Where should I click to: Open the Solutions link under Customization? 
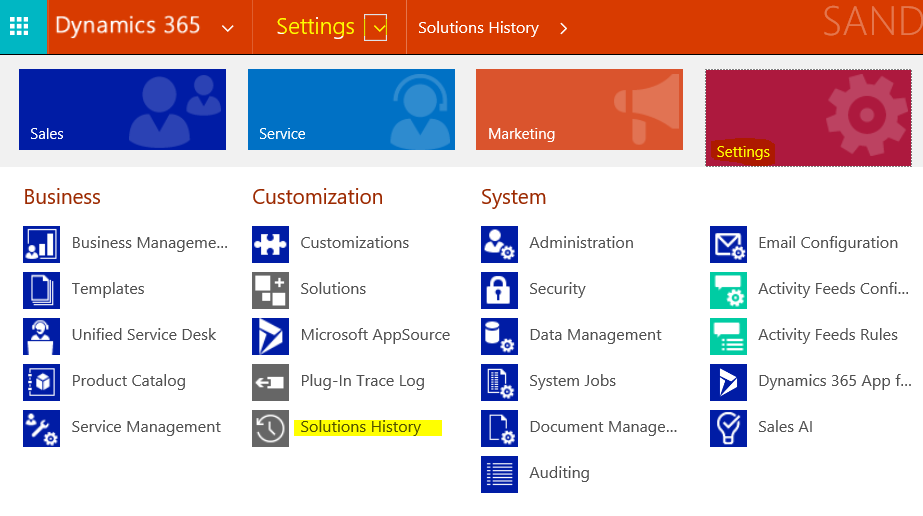(x=333, y=289)
